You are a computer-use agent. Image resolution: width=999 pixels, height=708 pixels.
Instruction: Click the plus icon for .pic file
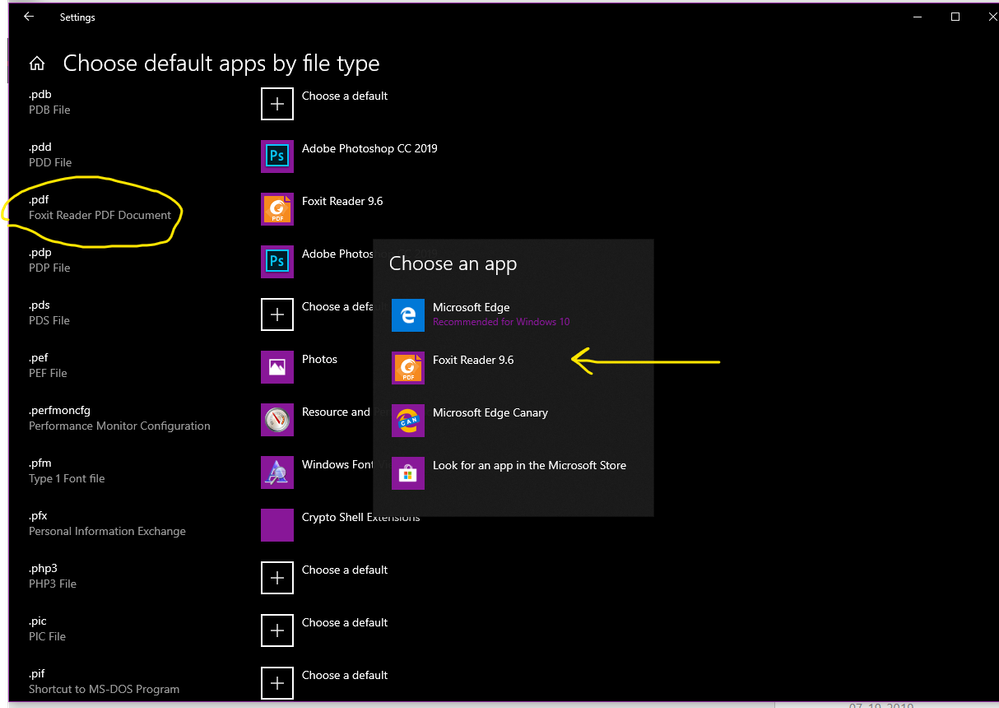277,630
